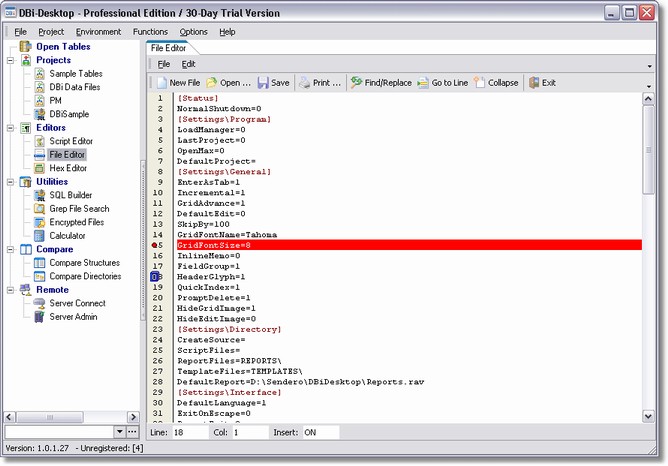Image resolution: width=668 pixels, height=466 pixels.
Task: Click the Insert ON status field
Action: [x=321, y=432]
